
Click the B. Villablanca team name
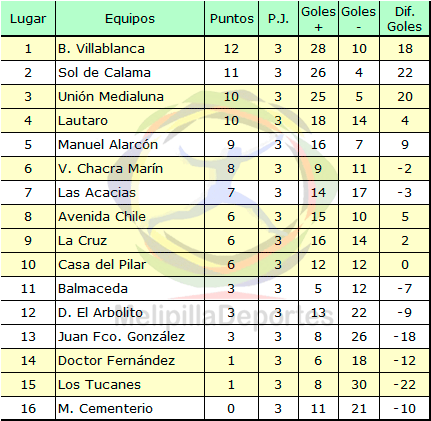pos(101,49)
